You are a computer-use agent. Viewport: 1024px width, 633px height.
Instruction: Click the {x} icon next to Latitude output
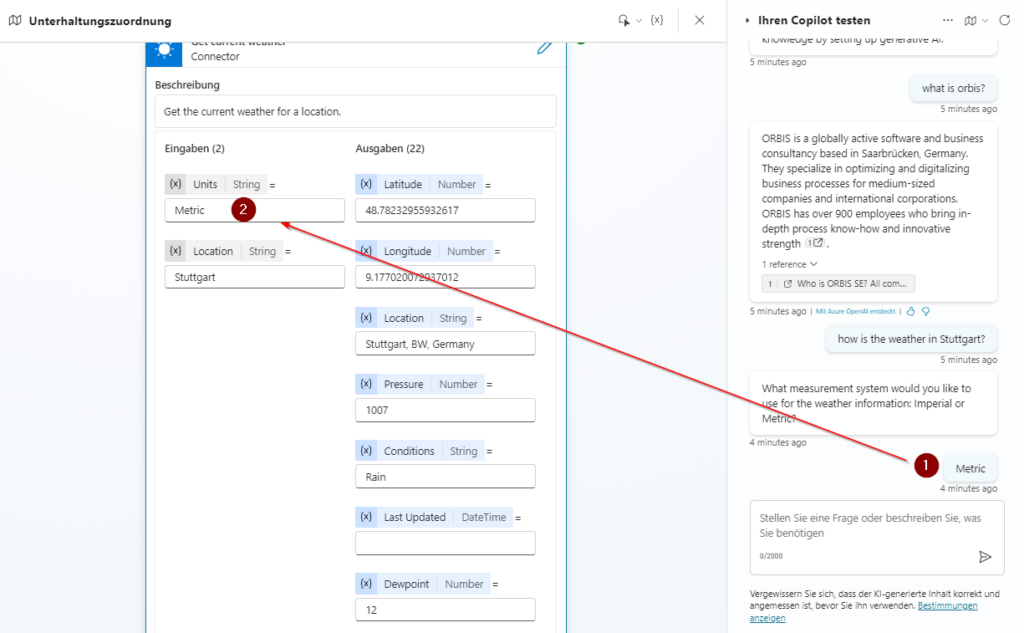click(x=364, y=184)
